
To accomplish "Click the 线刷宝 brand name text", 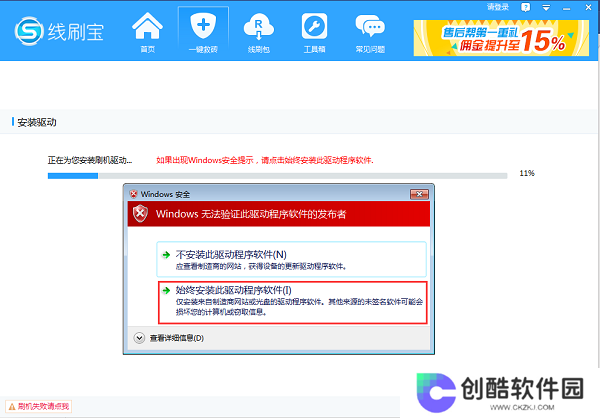I will (76, 32).
